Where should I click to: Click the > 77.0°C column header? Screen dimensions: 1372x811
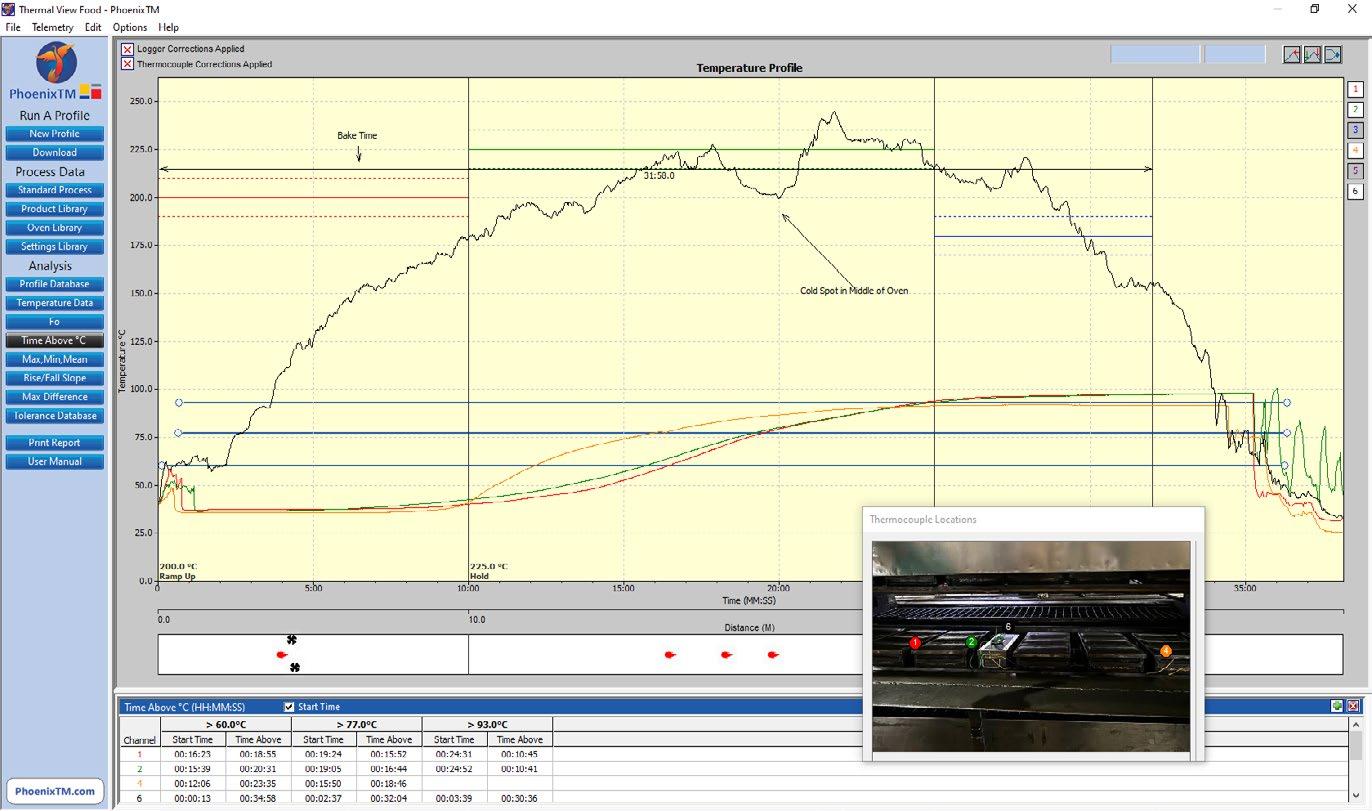(357, 724)
